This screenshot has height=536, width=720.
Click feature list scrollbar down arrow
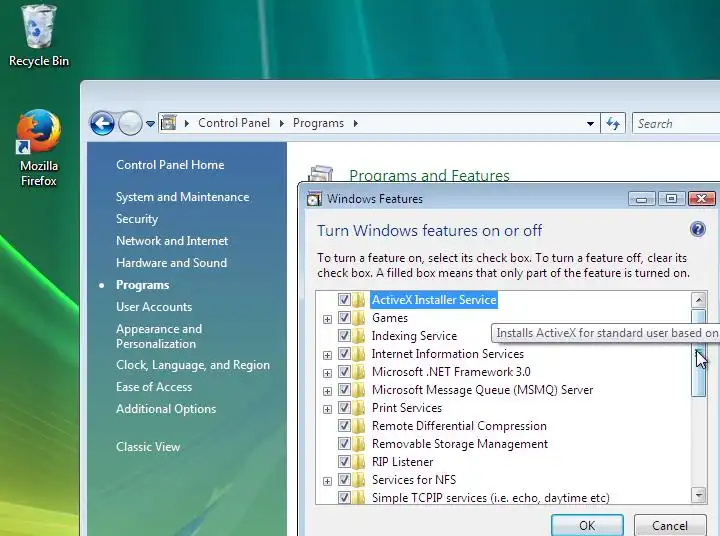(x=698, y=495)
